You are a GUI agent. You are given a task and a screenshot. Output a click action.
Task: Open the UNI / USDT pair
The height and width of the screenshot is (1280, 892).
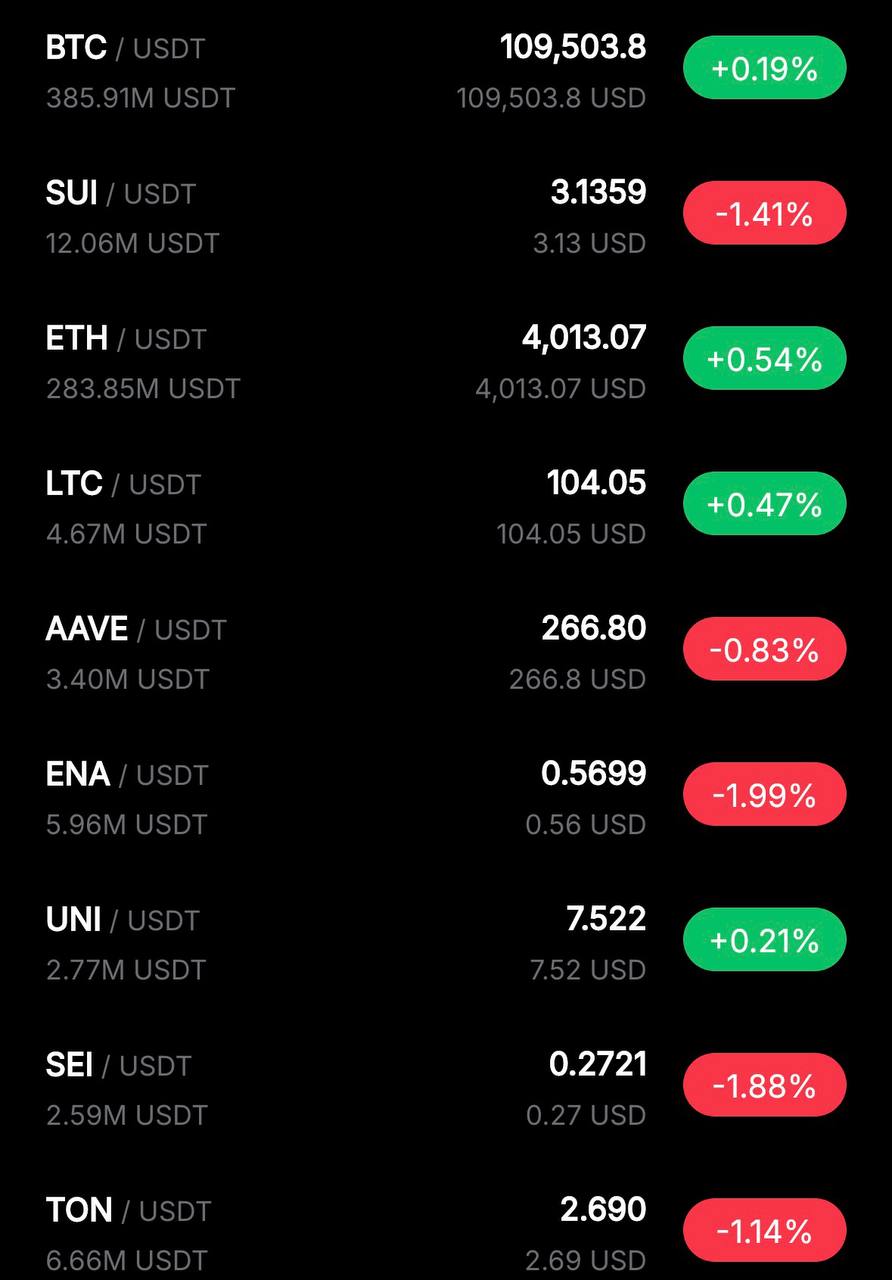446,943
